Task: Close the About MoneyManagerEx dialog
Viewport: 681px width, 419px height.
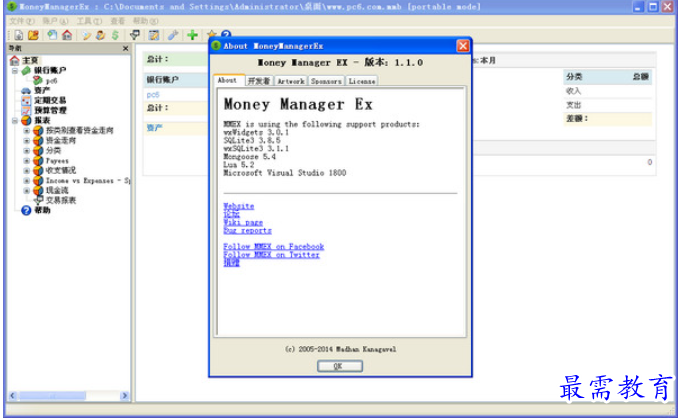Action: click(x=463, y=46)
